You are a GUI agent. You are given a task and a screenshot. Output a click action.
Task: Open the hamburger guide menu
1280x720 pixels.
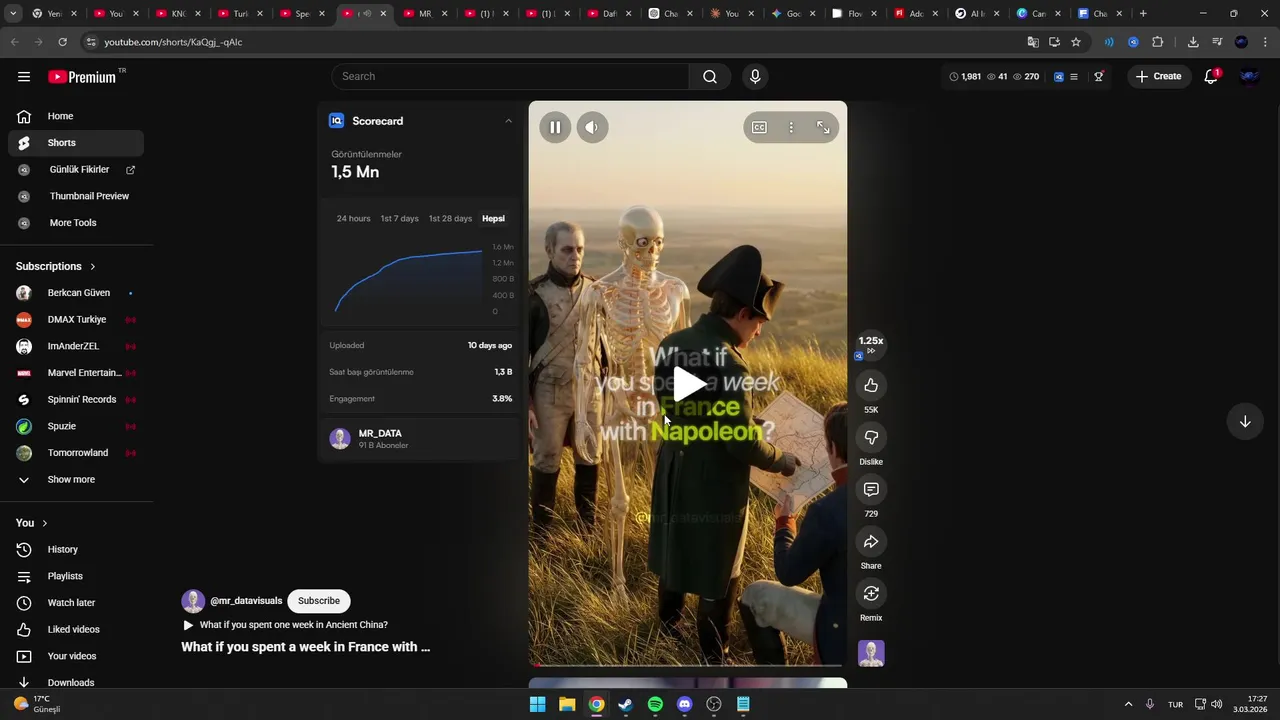pos(24,76)
